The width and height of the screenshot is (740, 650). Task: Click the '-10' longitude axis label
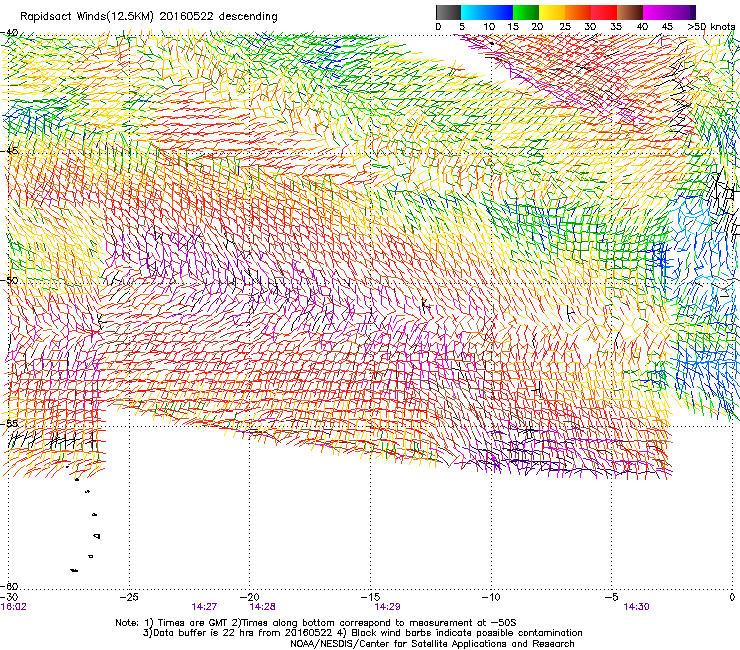491,597
